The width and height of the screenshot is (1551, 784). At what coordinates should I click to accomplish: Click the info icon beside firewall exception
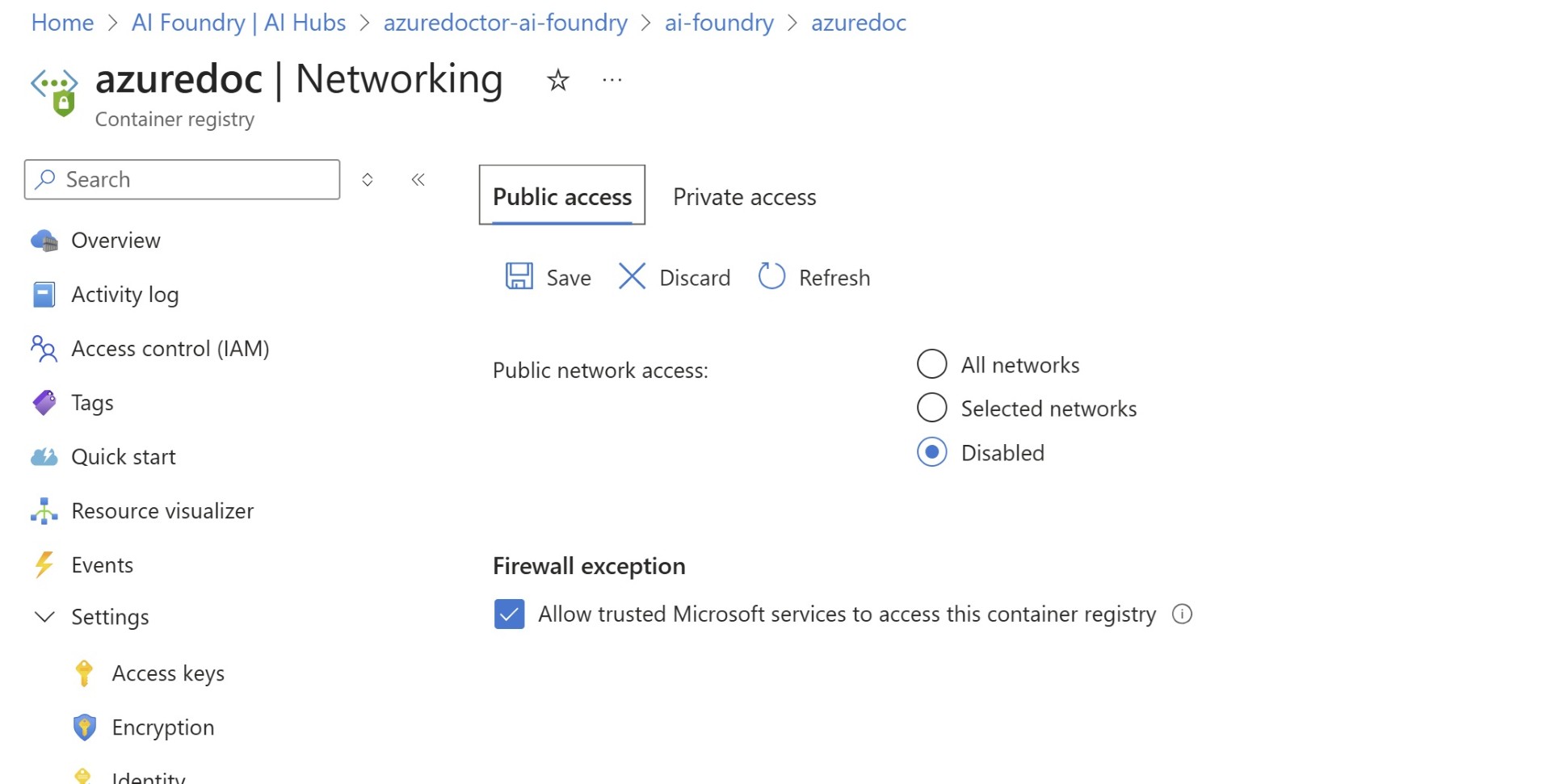(1182, 614)
